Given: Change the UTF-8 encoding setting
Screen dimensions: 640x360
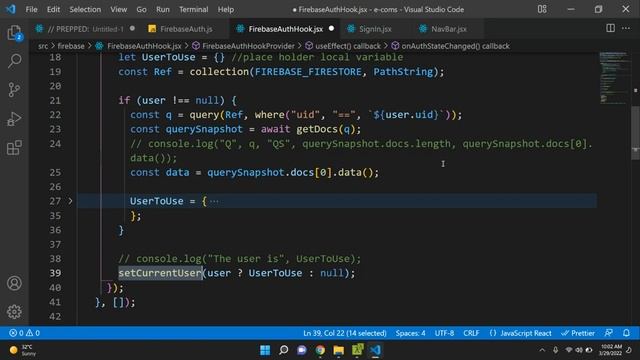Looking at the screenshot, I should point(444,333).
